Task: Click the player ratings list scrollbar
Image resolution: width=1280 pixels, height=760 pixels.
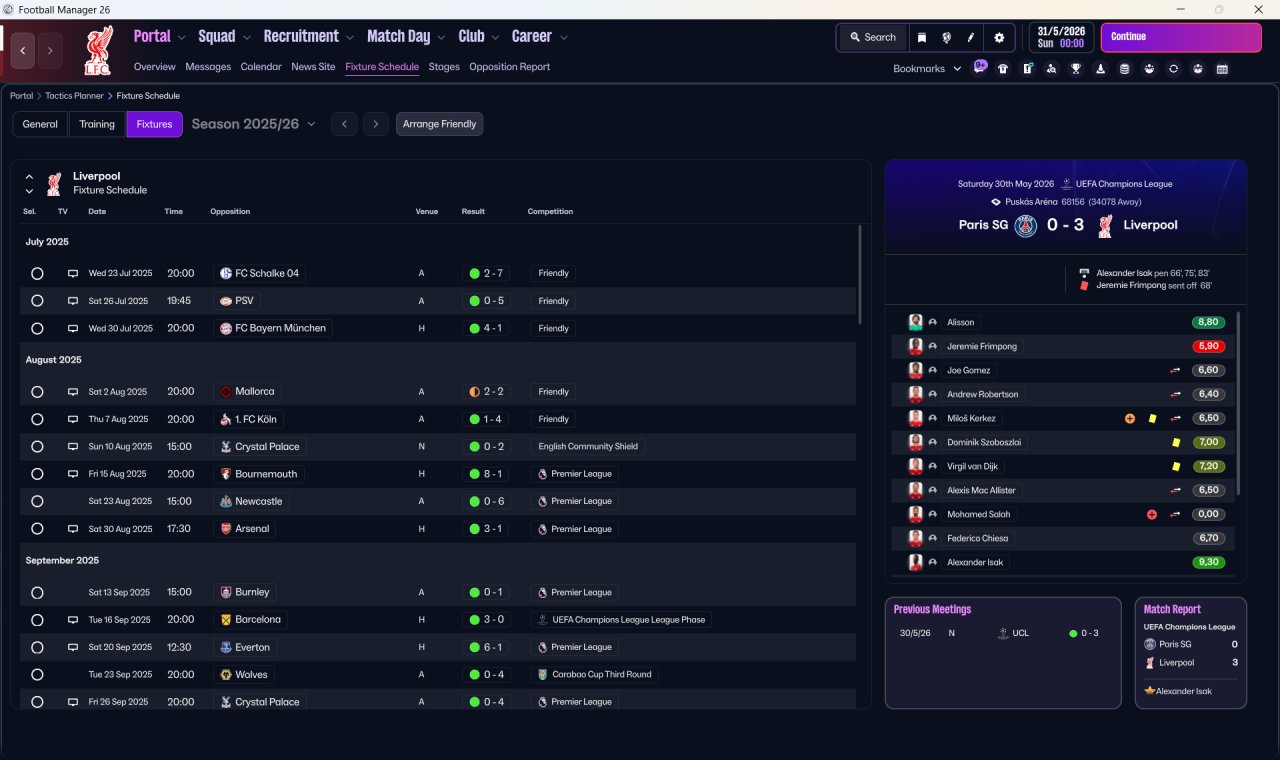Action: [1238, 402]
